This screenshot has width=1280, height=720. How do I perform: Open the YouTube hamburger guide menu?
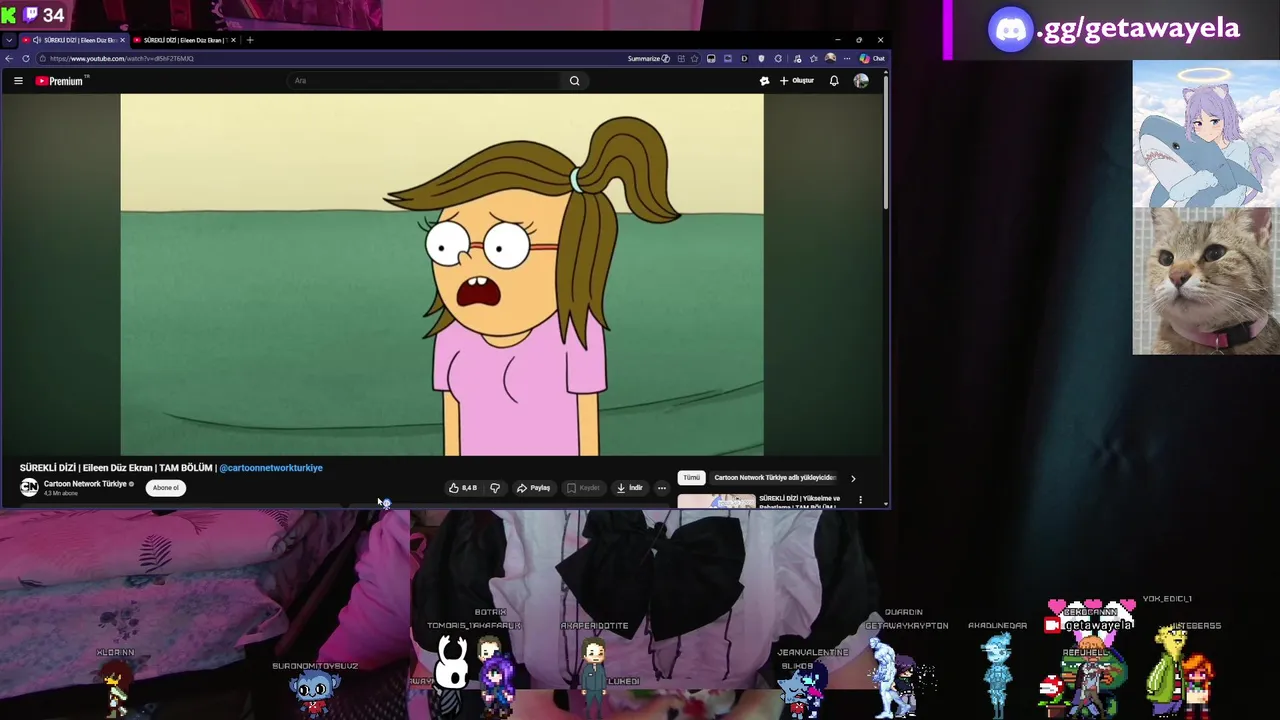[18, 81]
